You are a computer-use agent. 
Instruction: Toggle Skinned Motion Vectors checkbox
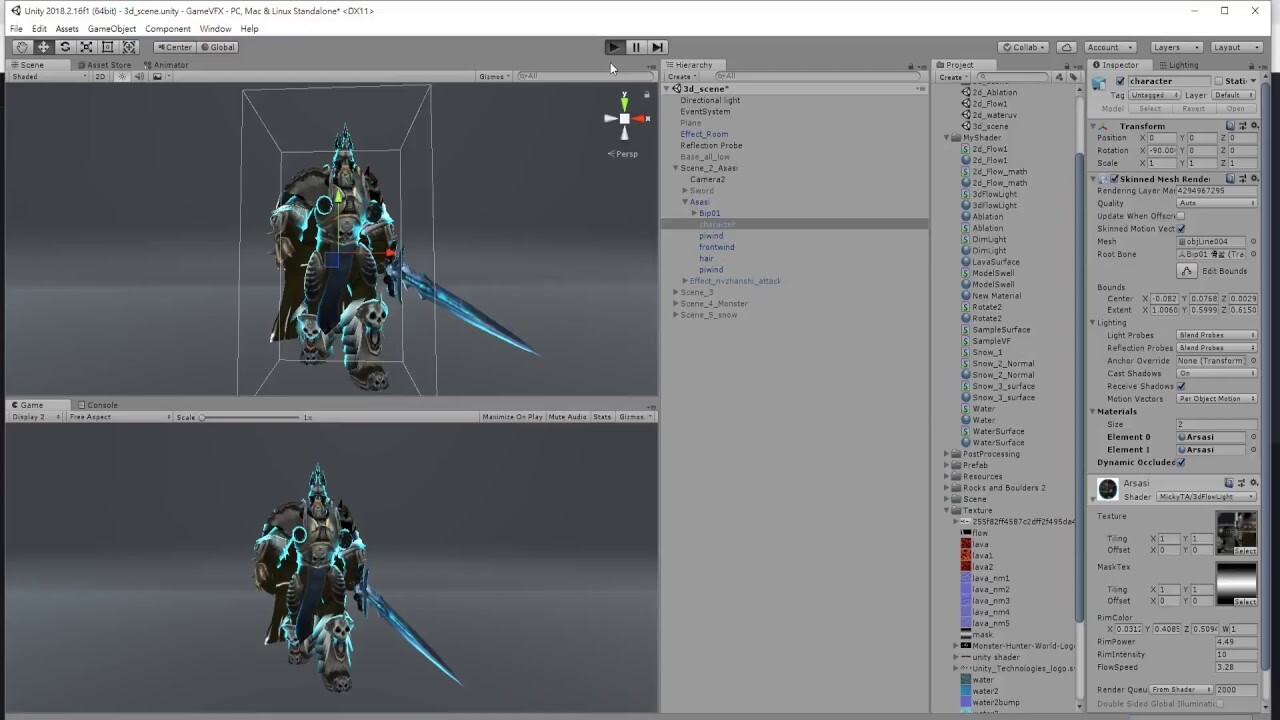coord(1181,229)
